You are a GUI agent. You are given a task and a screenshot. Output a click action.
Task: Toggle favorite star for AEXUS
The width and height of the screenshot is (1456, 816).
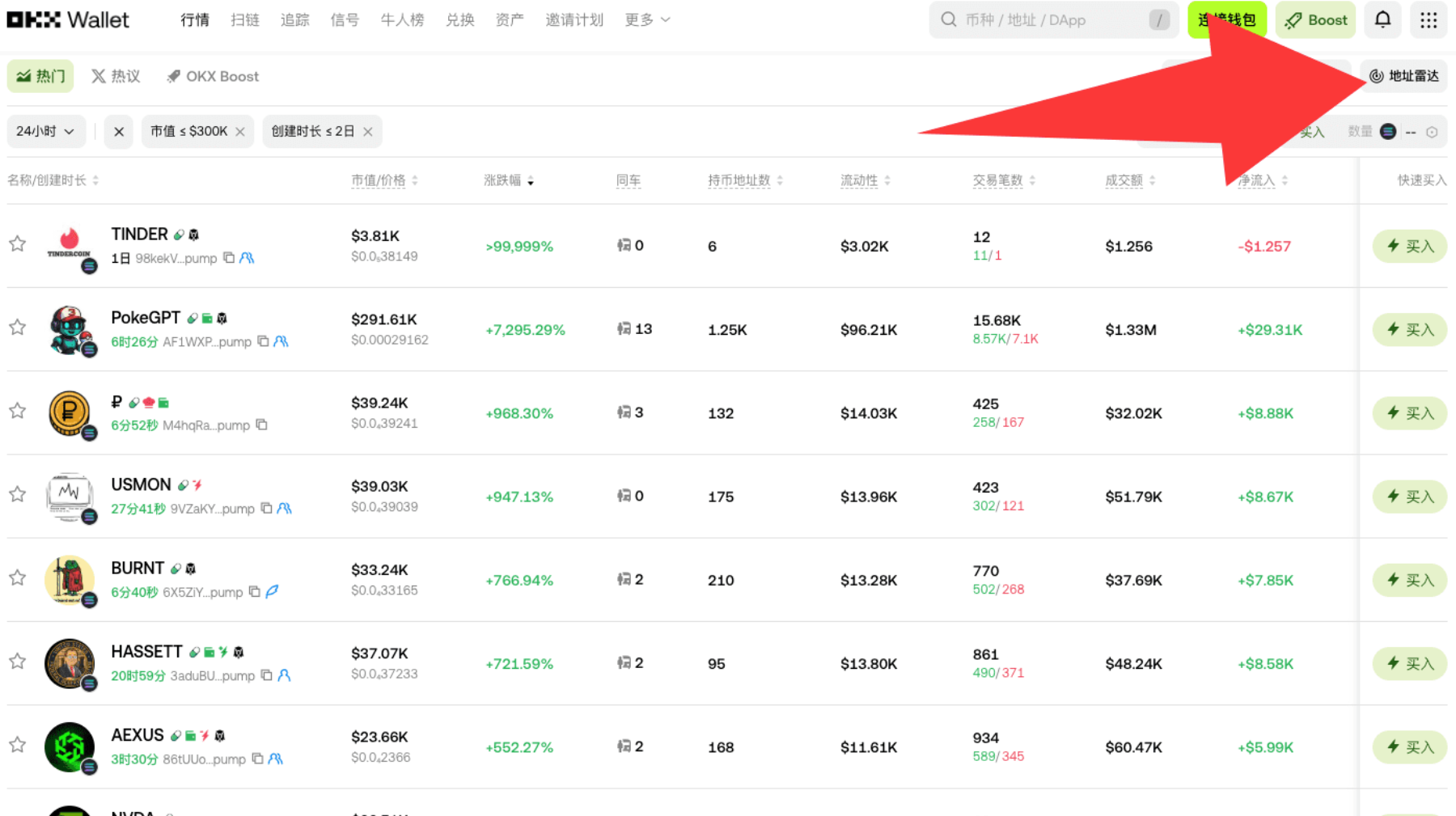(18, 745)
